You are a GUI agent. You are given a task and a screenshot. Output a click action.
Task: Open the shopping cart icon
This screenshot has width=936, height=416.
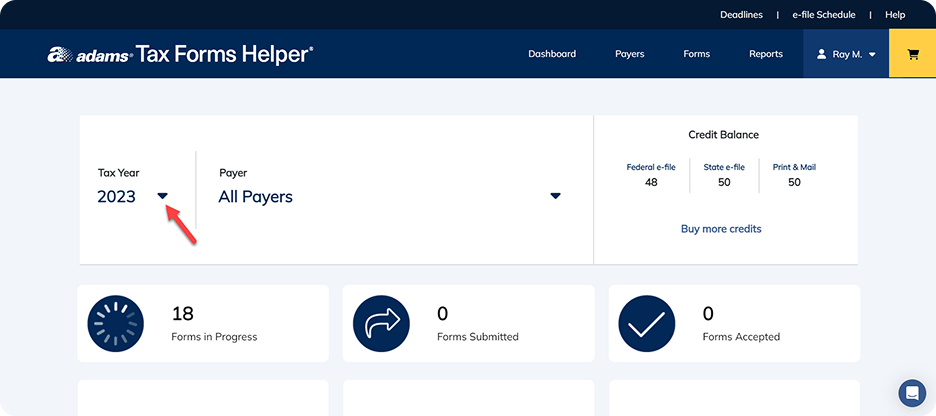912,54
